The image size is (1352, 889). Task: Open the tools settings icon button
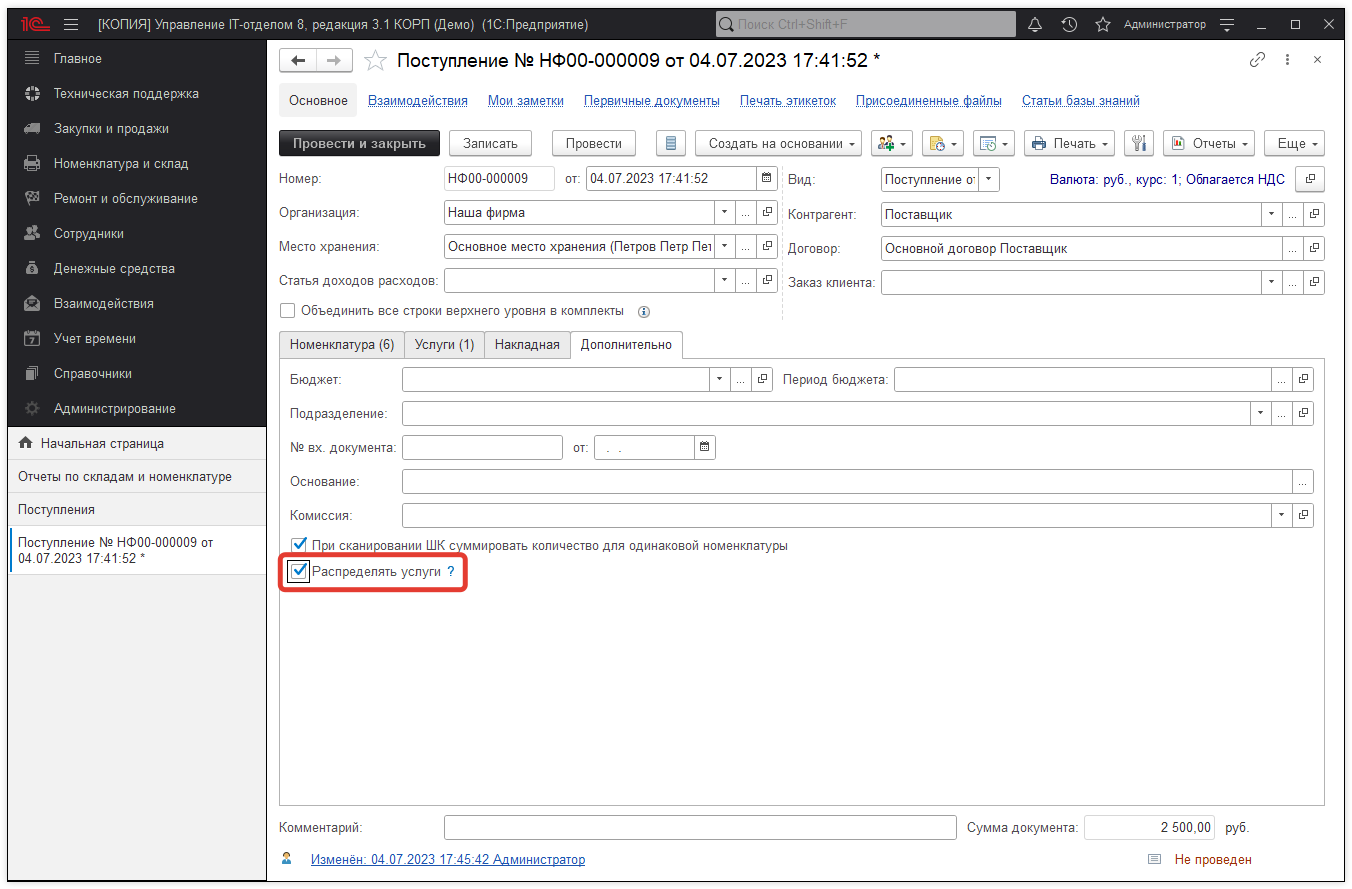(1138, 143)
